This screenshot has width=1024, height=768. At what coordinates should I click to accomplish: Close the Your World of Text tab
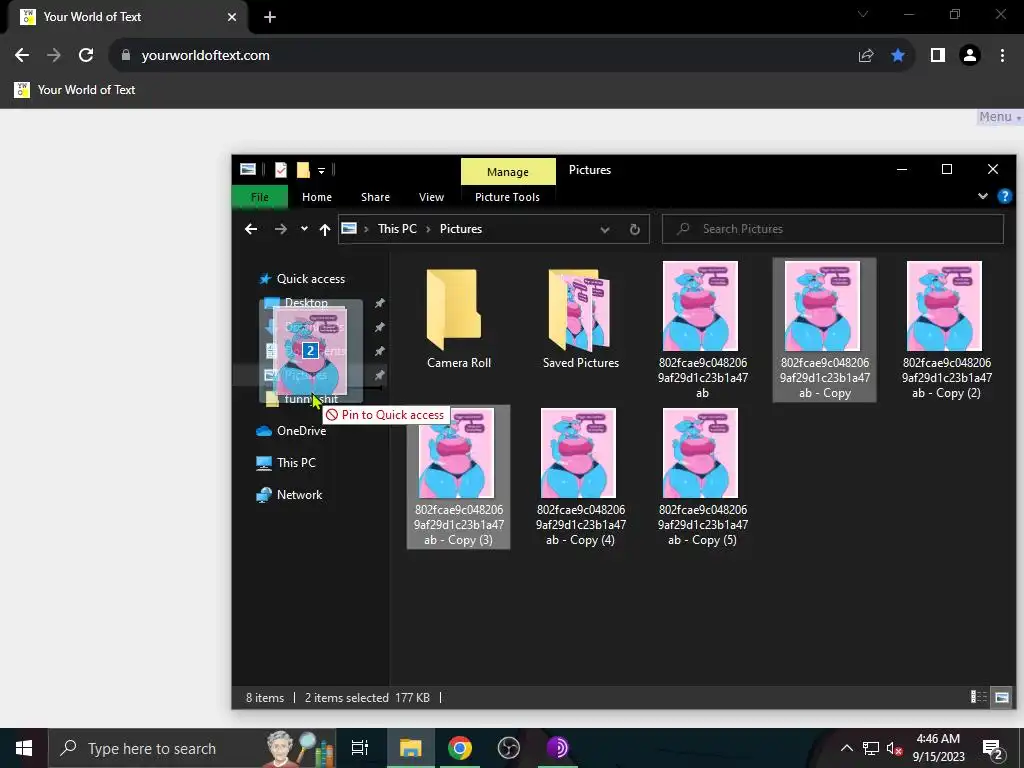point(231,17)
